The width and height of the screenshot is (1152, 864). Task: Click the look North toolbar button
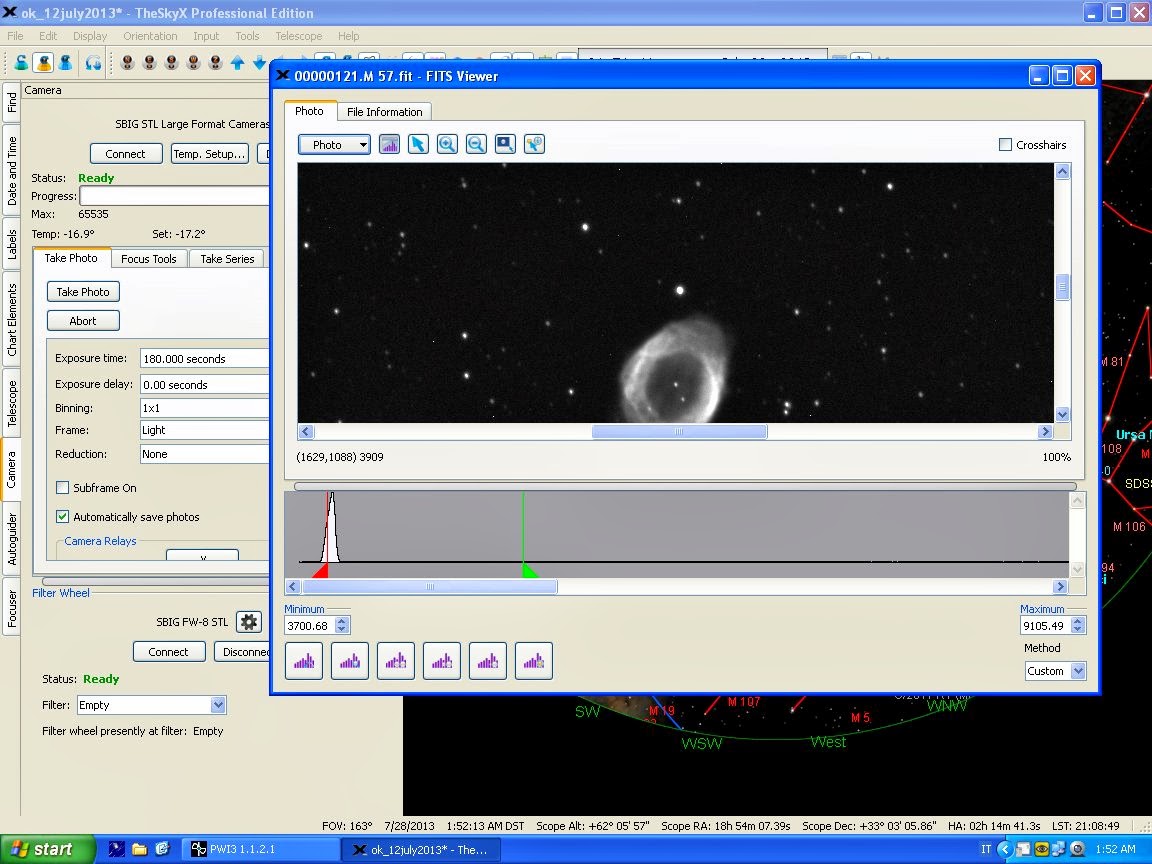point(128,63)
